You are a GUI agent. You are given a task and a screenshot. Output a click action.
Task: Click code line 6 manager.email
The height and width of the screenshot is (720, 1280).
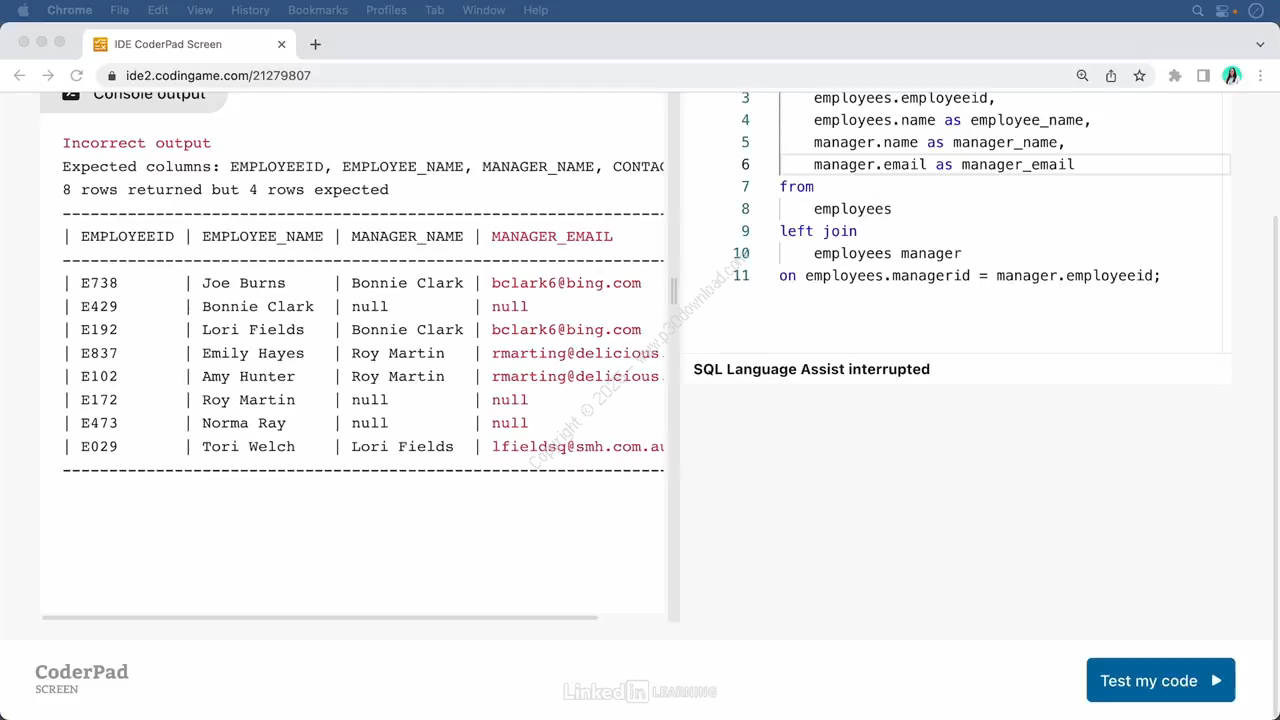944,165
